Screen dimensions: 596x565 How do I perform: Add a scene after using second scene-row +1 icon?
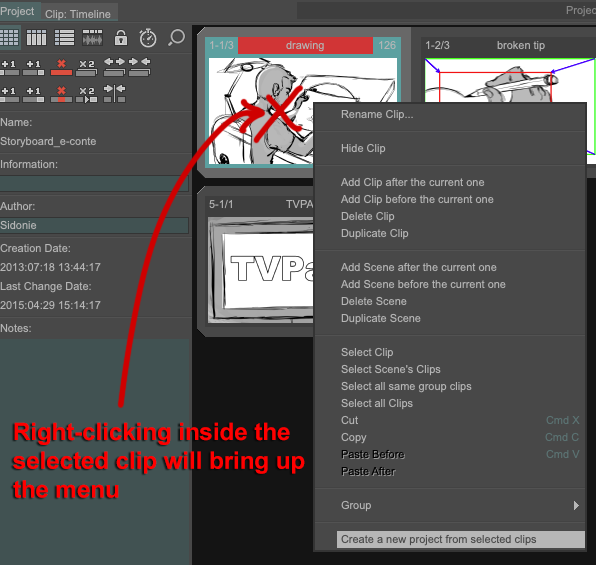33,67
